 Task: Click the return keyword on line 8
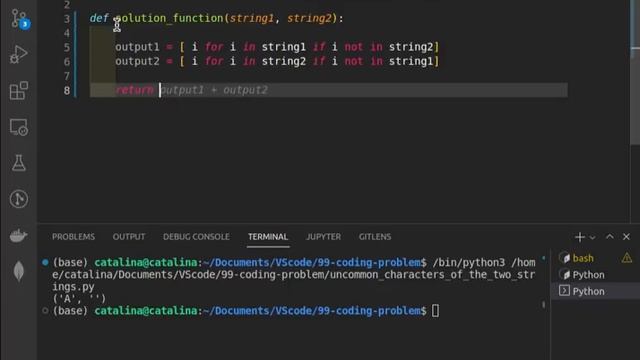click(x=134, y=90)
